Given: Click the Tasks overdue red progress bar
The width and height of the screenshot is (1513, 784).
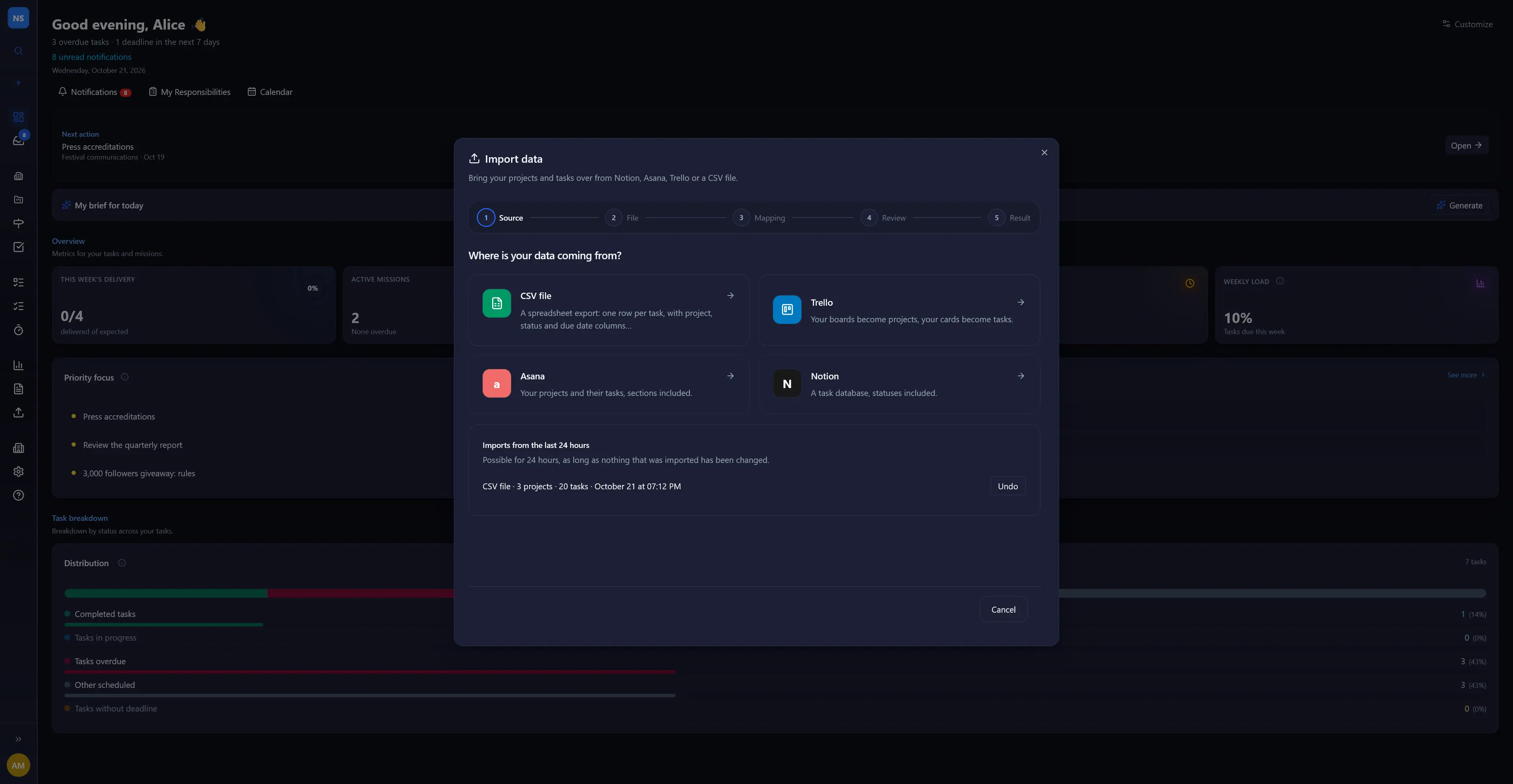Looking at the screenshot, I should coord(370,672).
